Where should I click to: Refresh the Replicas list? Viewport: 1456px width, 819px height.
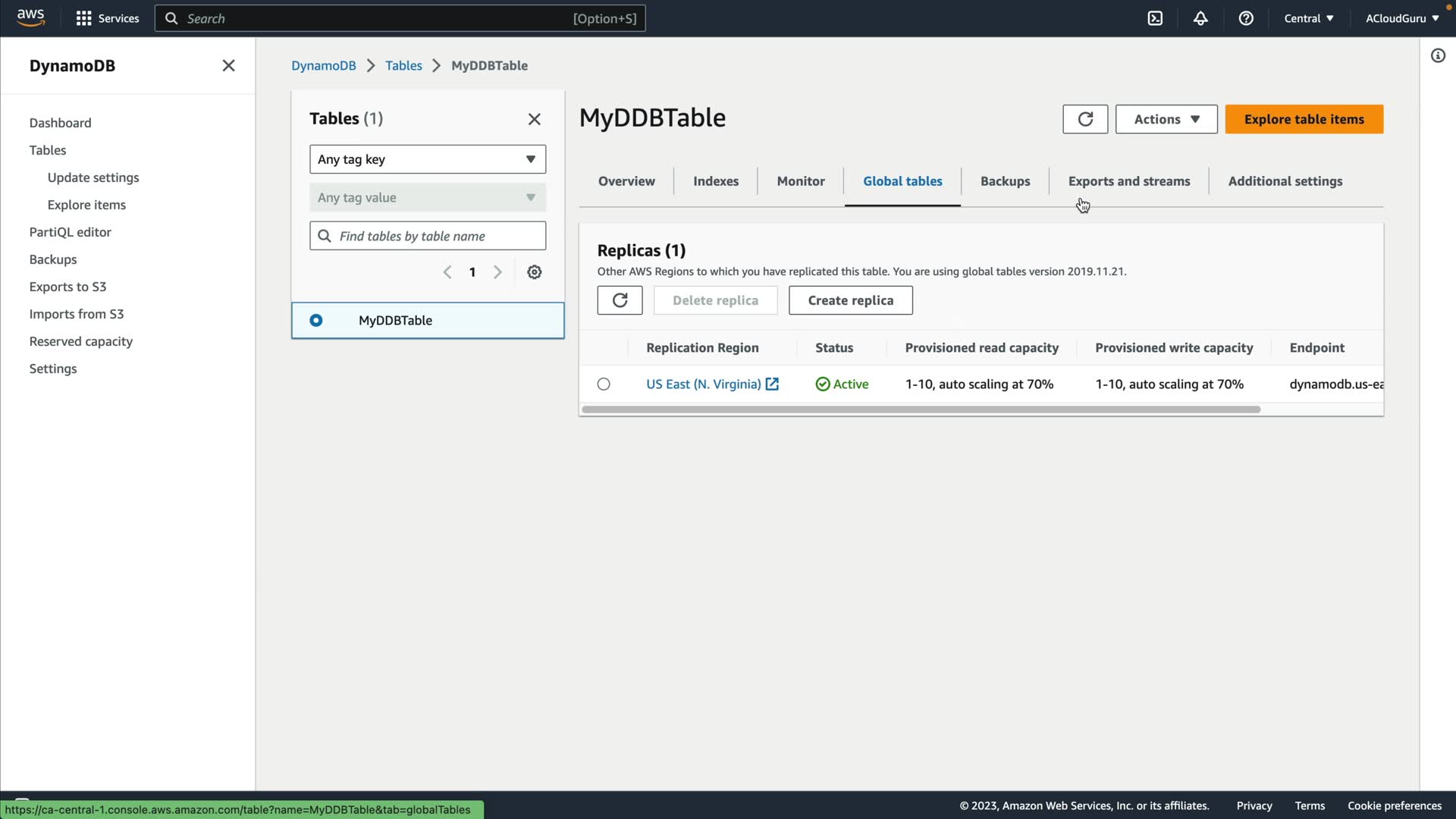(x=620, y=300)
